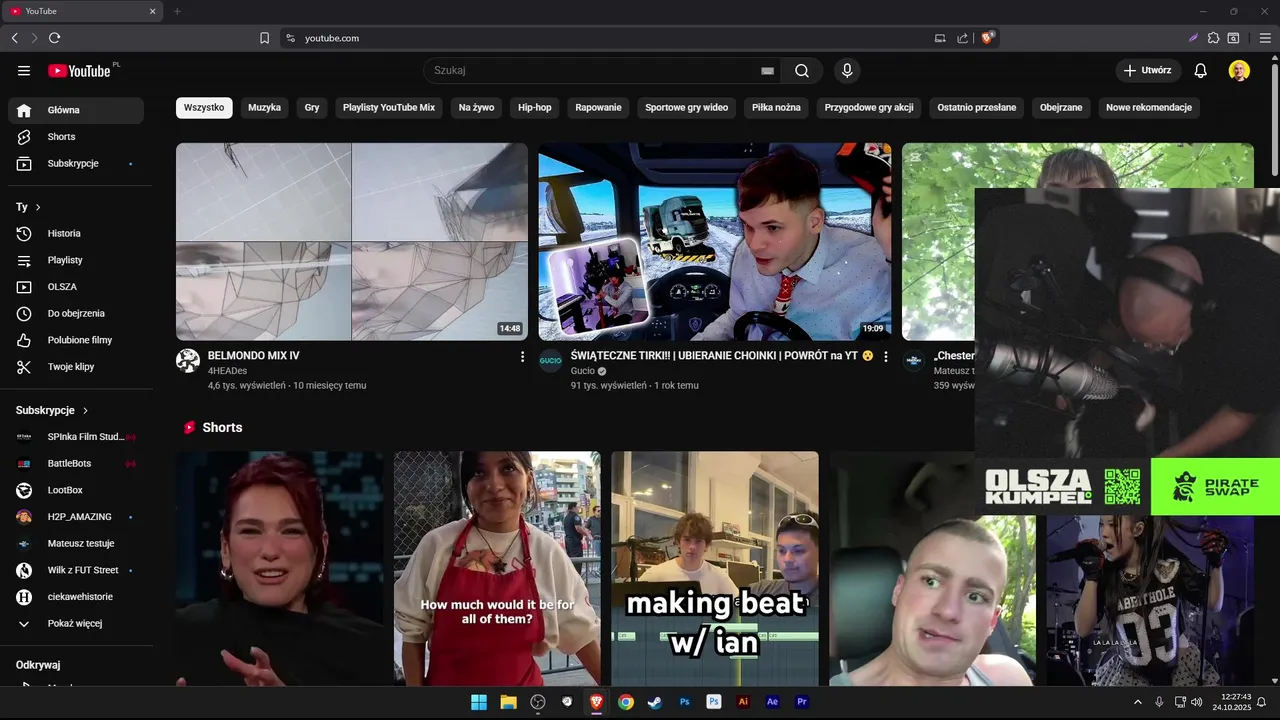Reload the page
The image size is (1280, 720).
(x=54, y=38)
